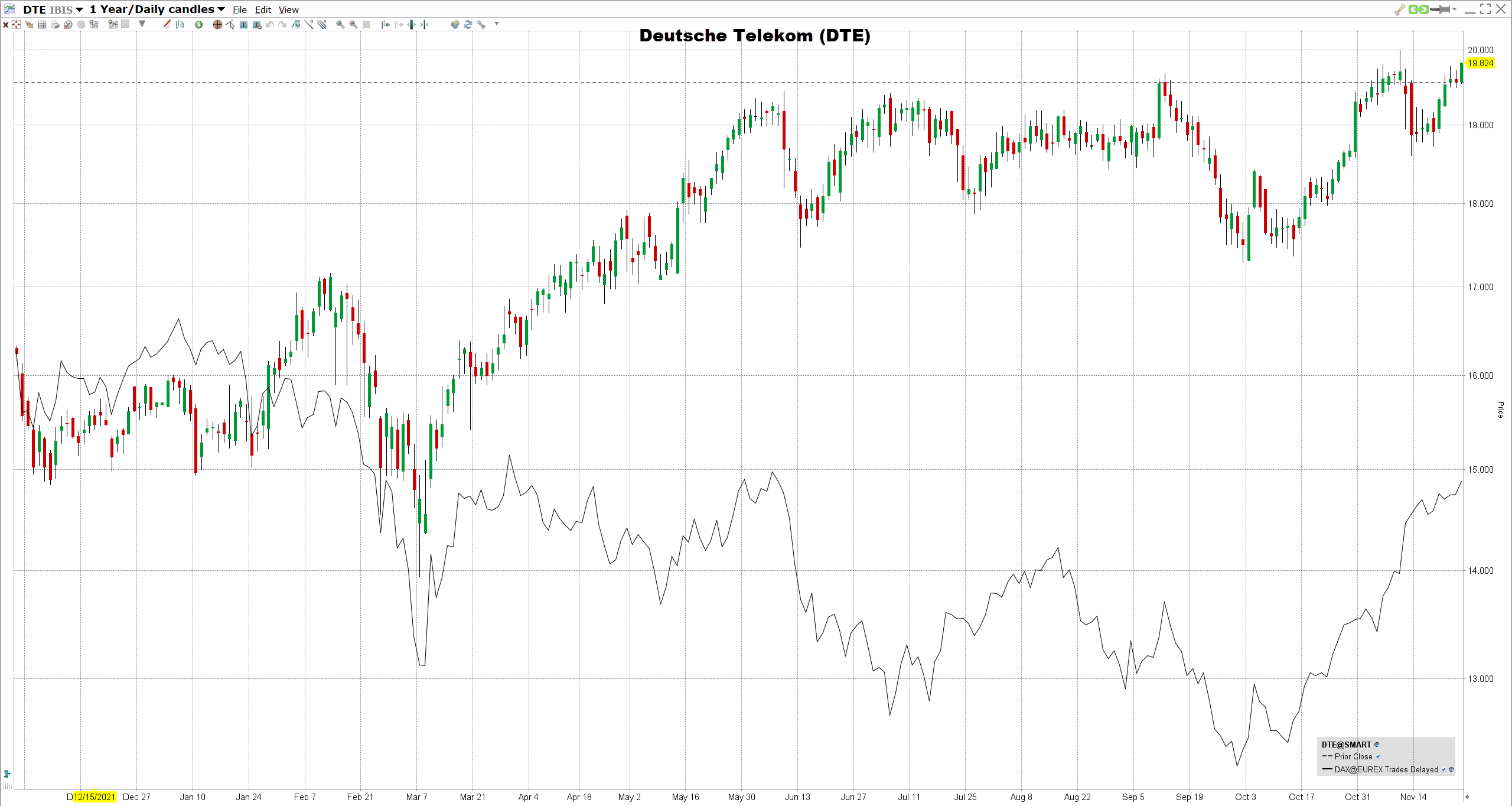The width and height of the screenshot is (1512, 806).
Task: Click the clock time-period icon
Action: point(68,24)
